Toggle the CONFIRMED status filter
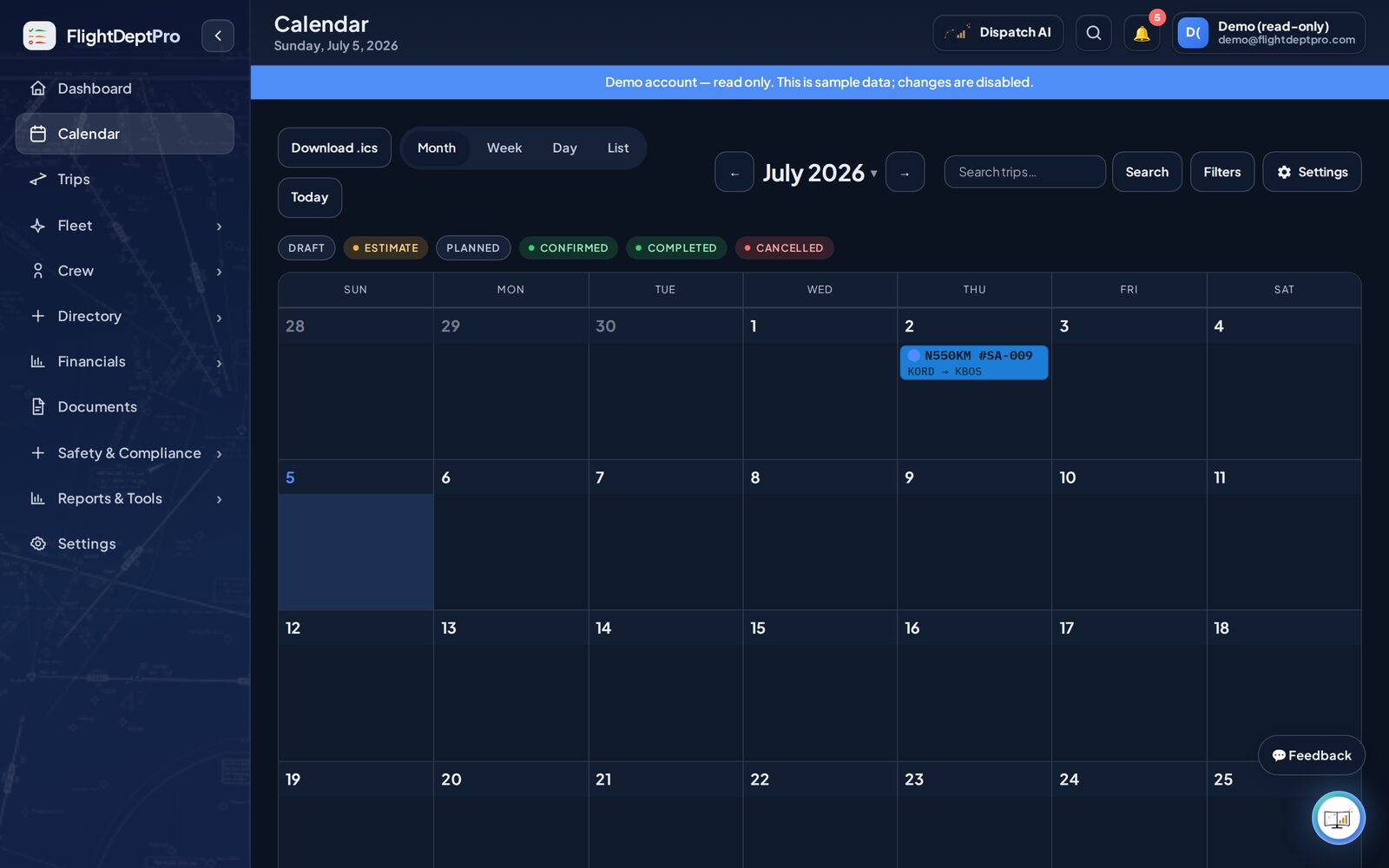The width and height of the screenshot is (1389, 868). point(569,248)
